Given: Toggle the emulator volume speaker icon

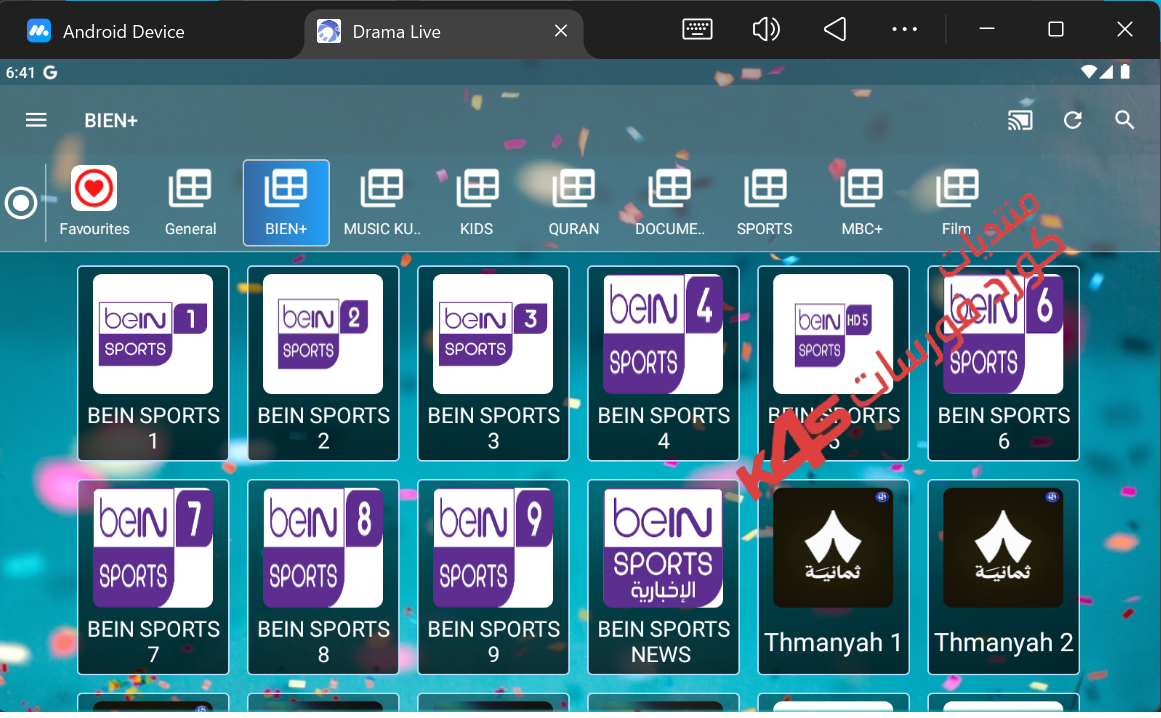Looking at the screenshot, I should point(766,30).
